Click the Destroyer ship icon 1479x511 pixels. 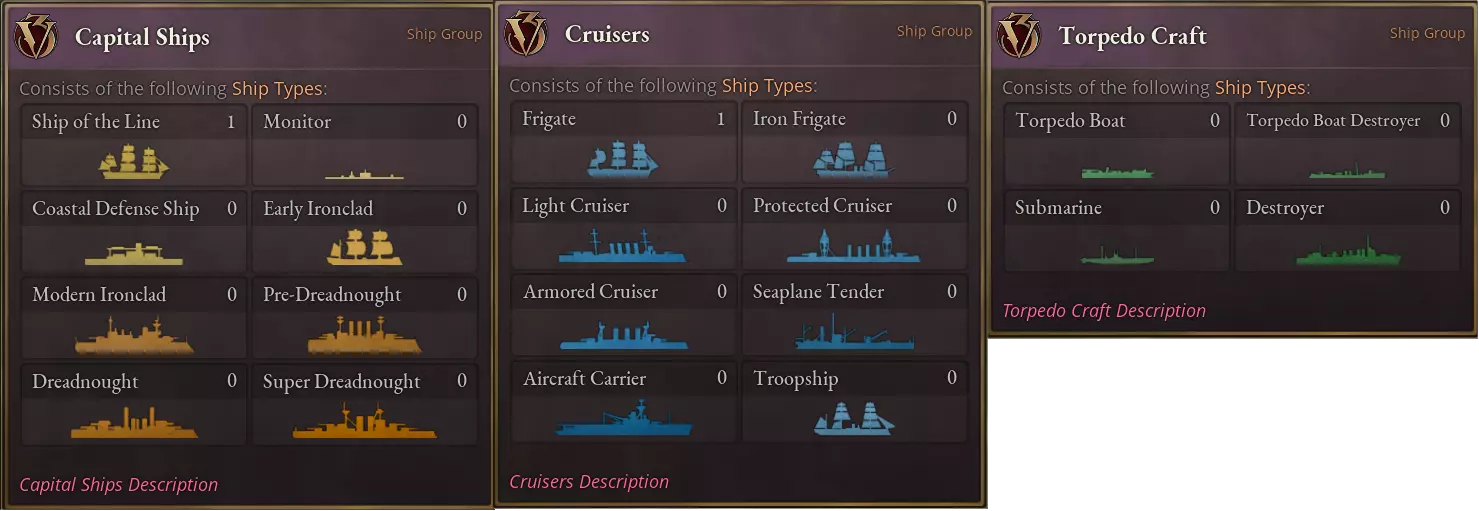(1348, 253)
